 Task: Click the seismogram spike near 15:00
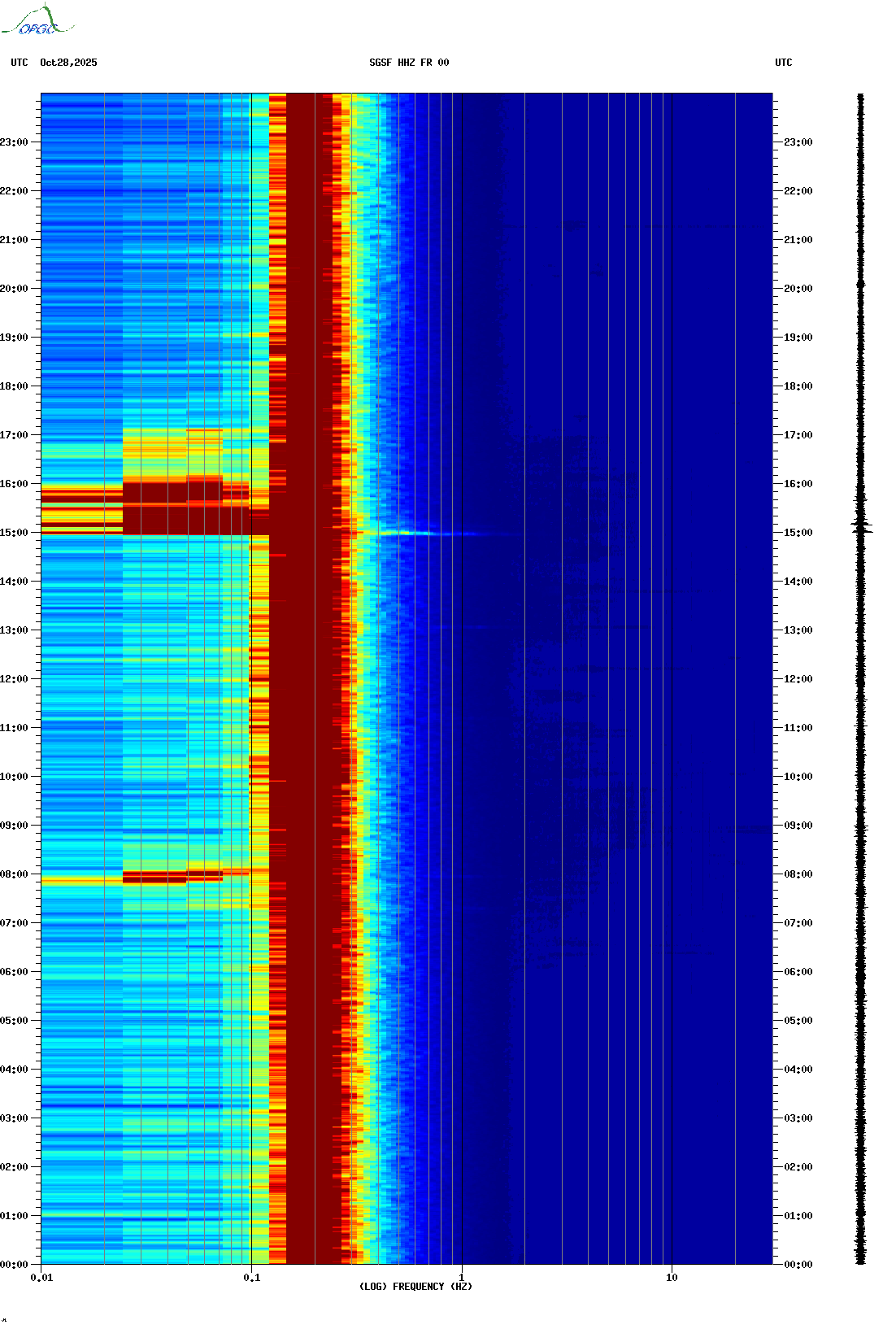point(861,528)
